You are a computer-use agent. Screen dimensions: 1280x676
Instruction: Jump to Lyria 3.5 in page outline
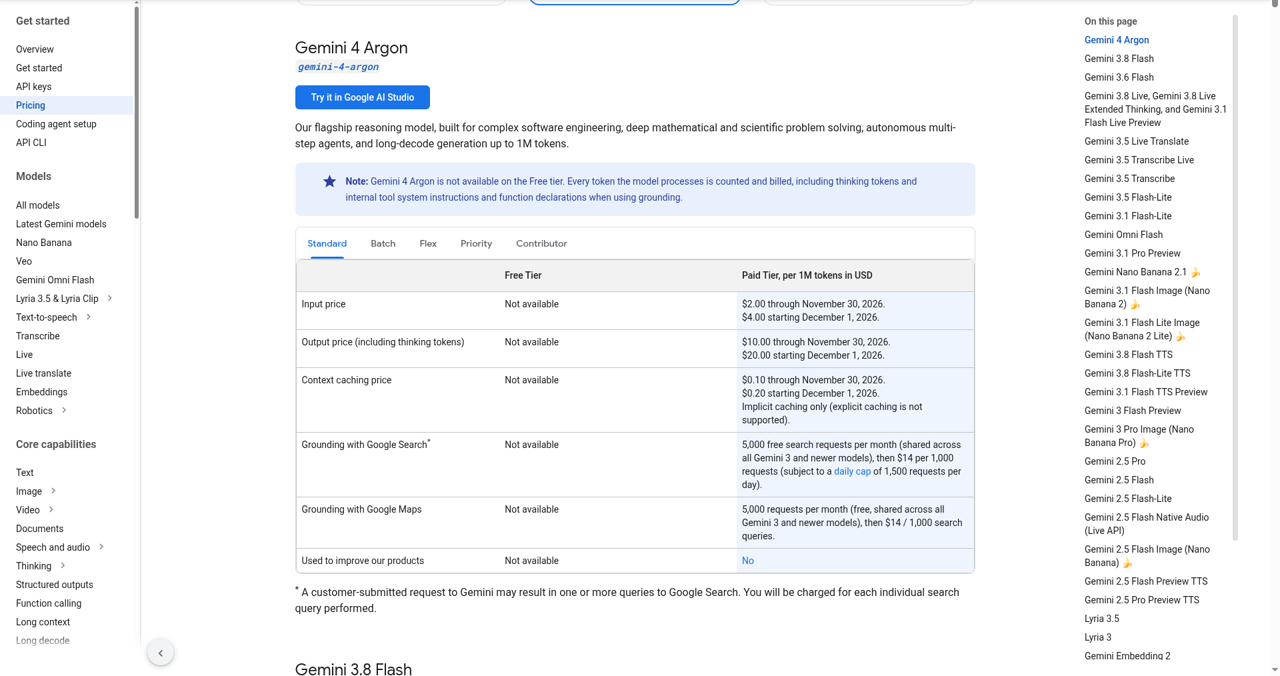[x=1102, y=619]
